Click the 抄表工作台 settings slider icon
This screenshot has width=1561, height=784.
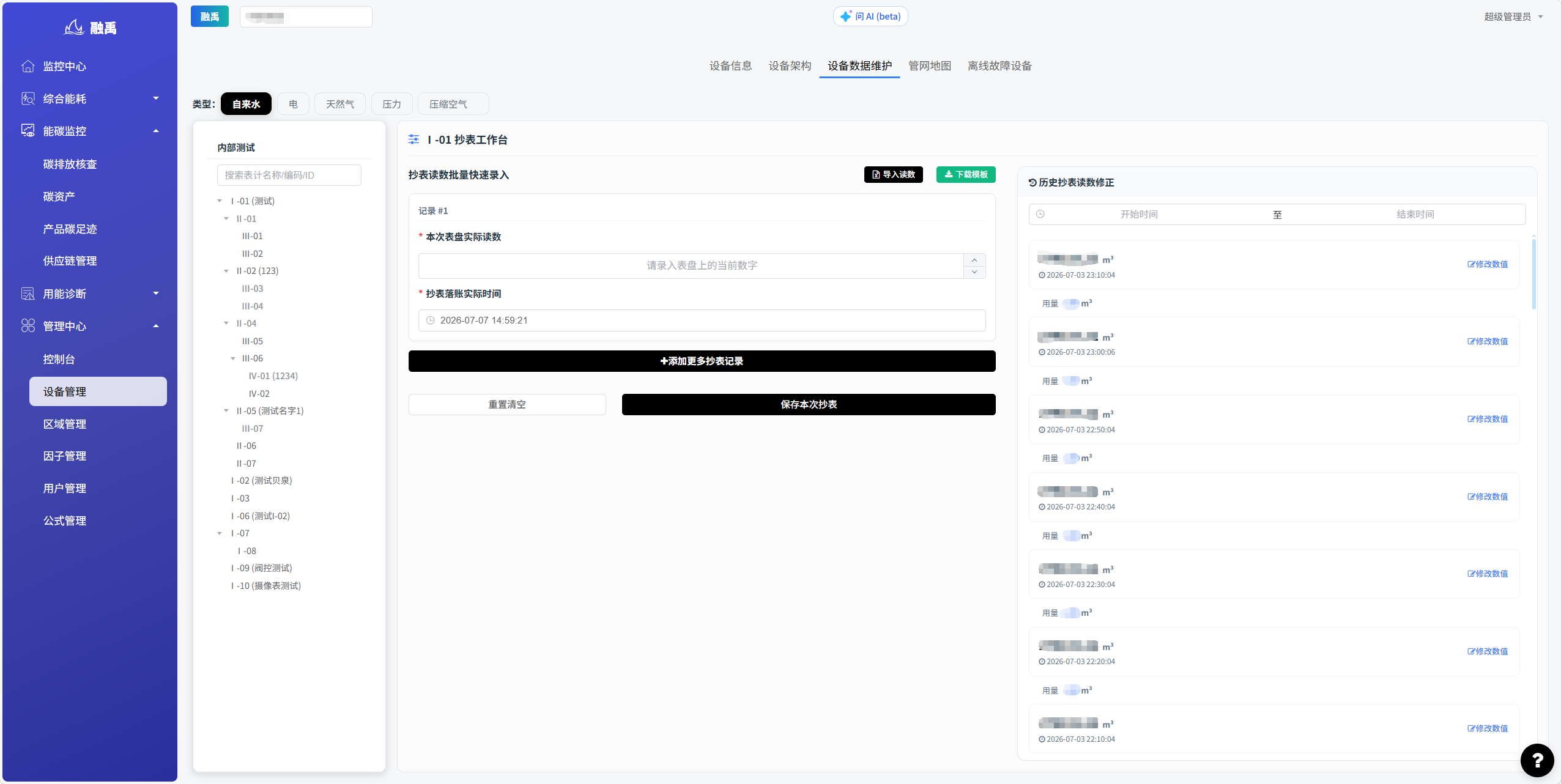(414, 139)
